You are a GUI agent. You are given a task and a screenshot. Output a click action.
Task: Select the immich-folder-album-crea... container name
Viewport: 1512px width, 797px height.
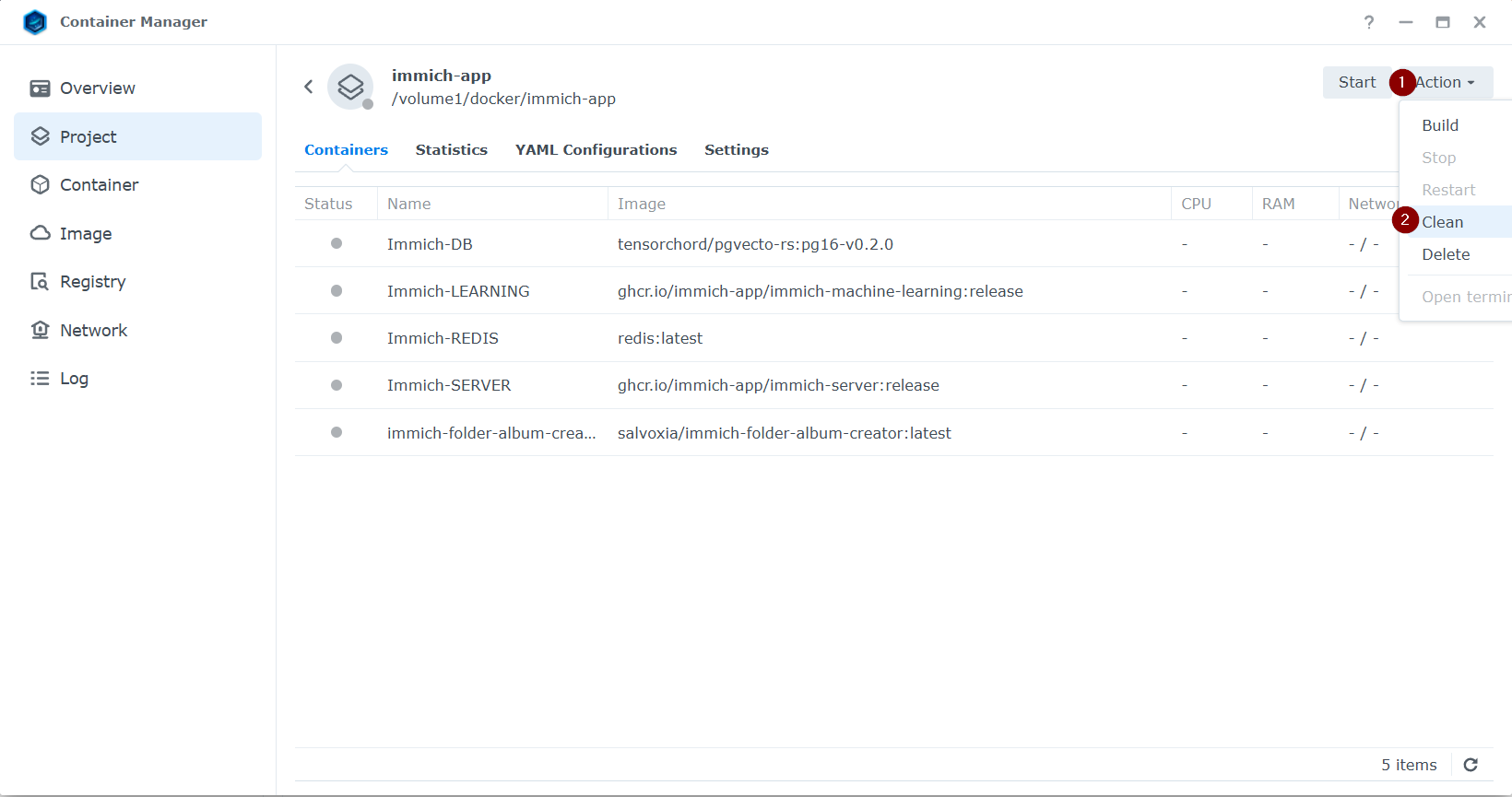point(491,433)
